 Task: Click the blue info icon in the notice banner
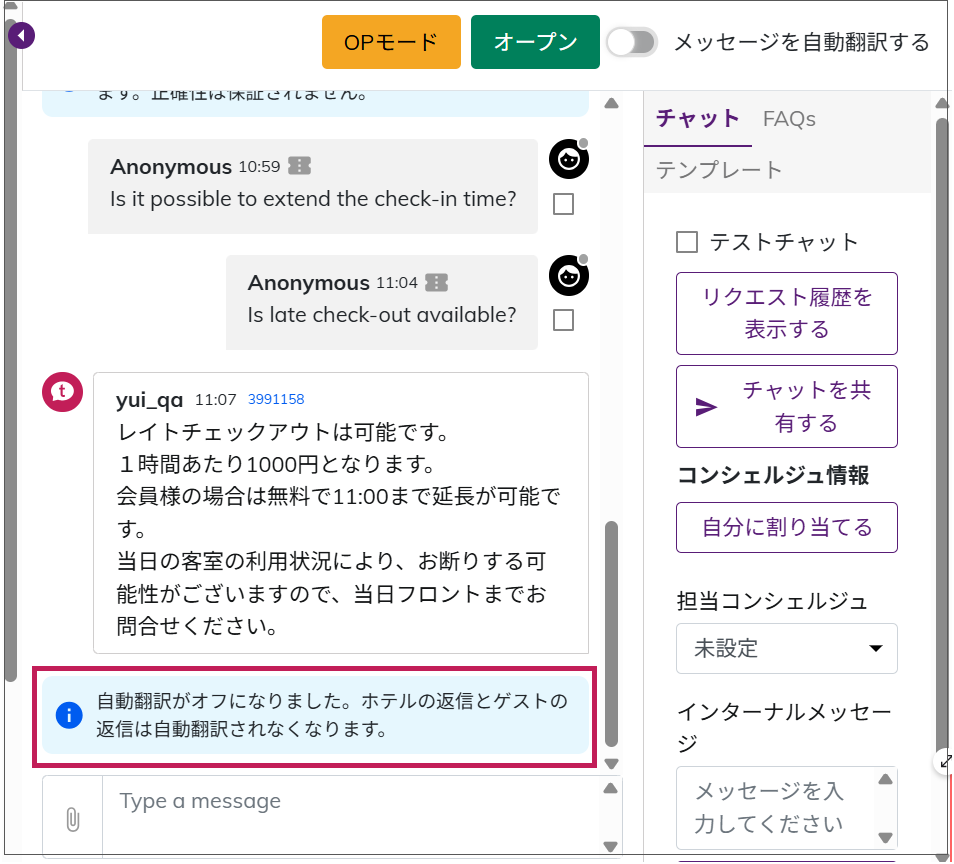coord(68,715)
